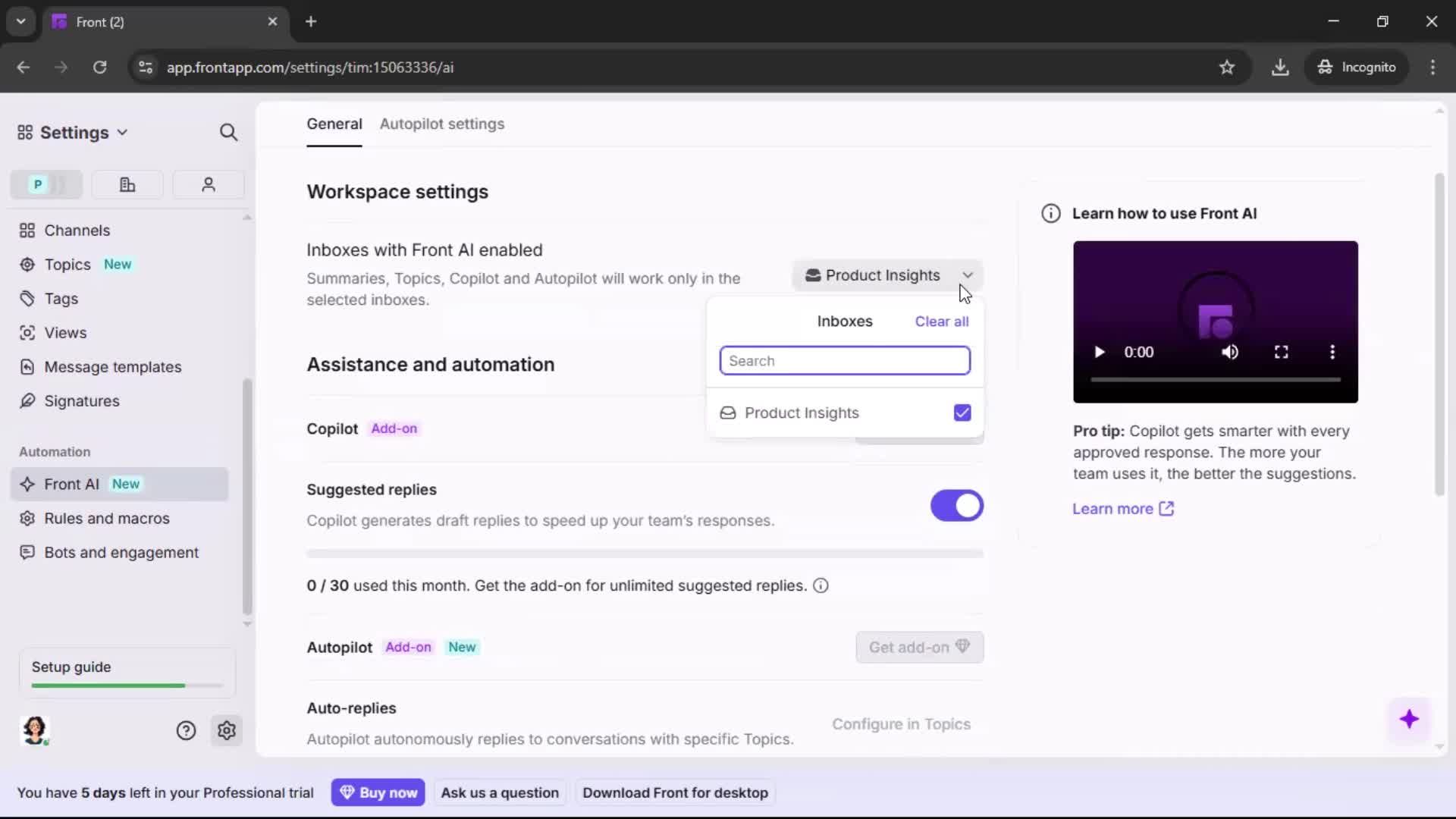Expand the browser tab search menu
This screenshot has height=819, width=1456.
(x=20, y=21)
